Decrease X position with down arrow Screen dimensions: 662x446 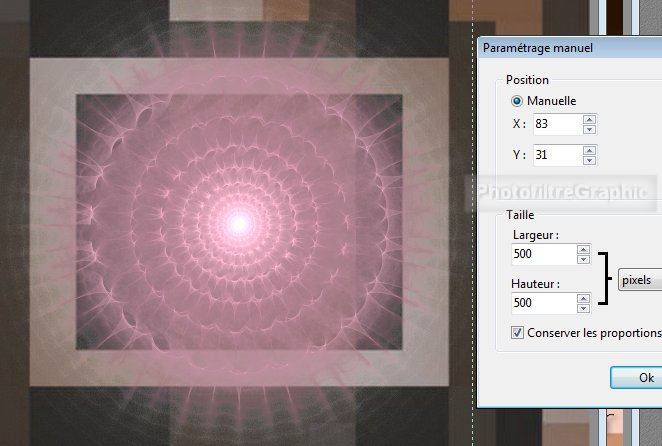point(590,129)
